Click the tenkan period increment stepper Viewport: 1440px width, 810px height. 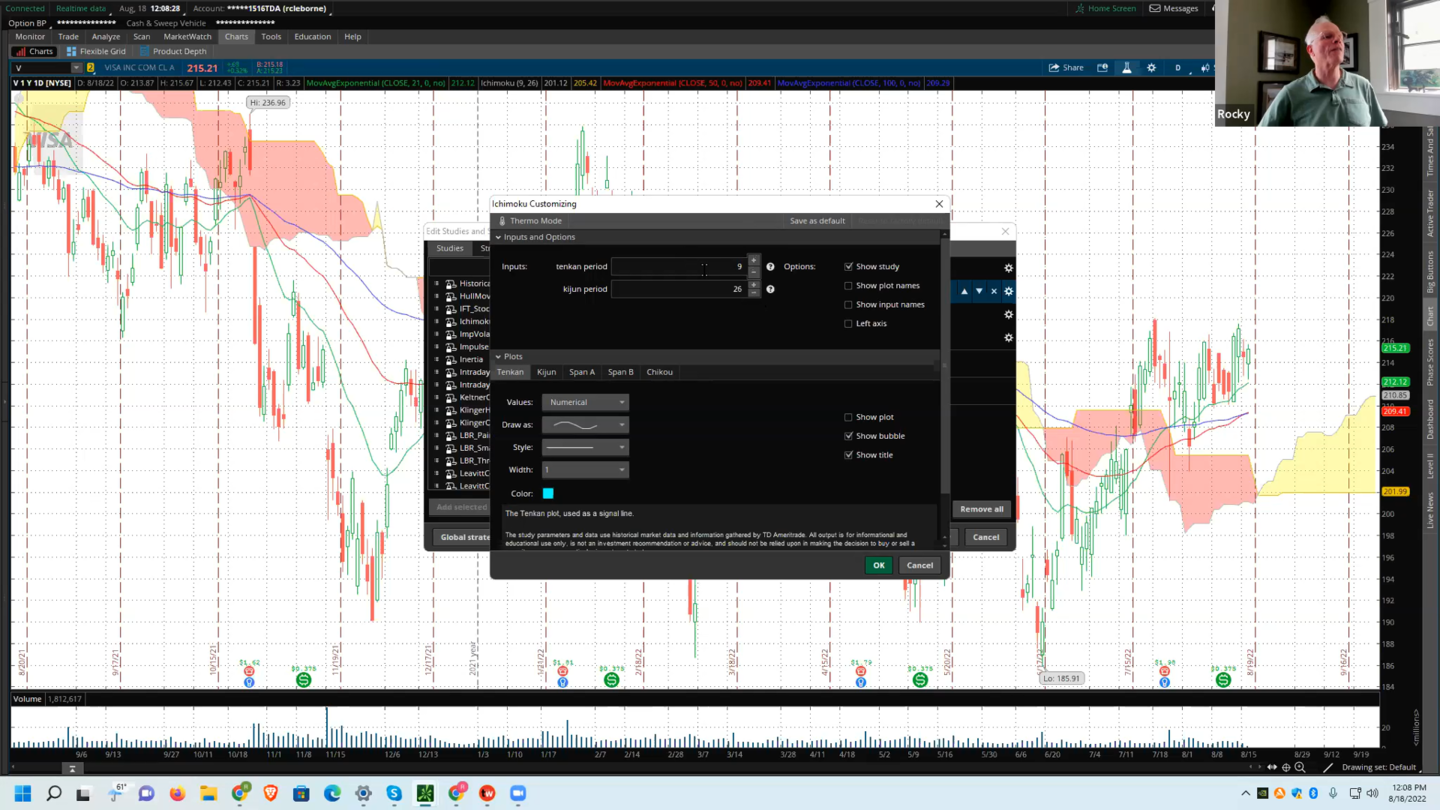[752, 263]
